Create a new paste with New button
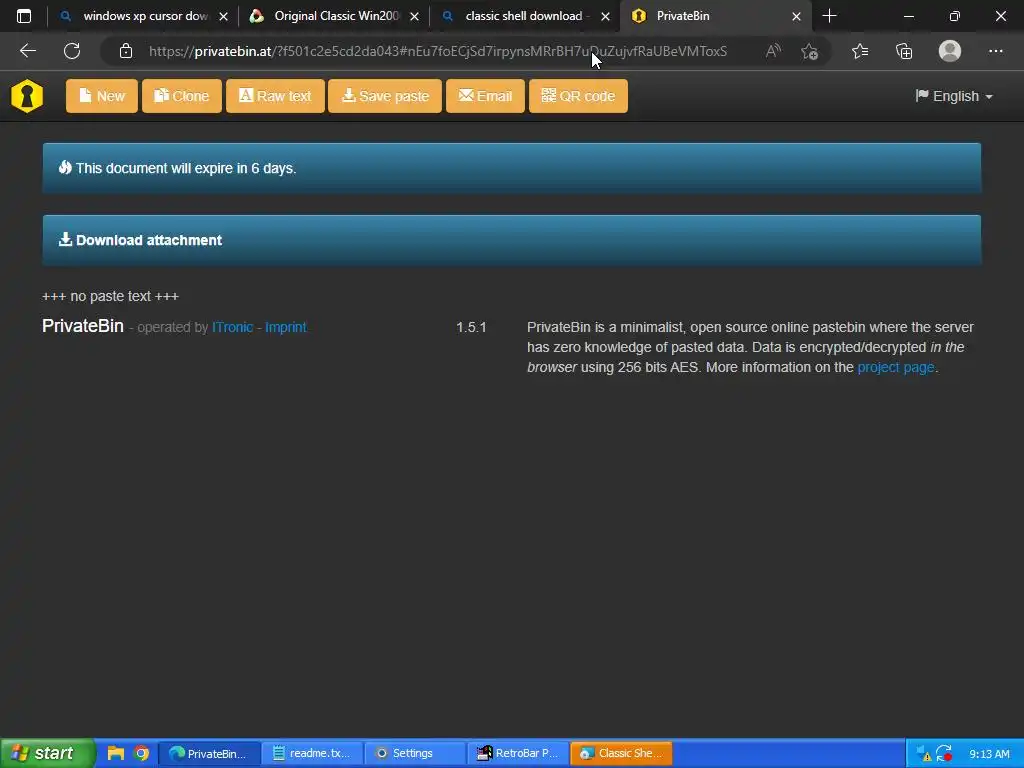The width and height of the screenshot is (1024, 768). pyautogui.click(x=102, y=96)
